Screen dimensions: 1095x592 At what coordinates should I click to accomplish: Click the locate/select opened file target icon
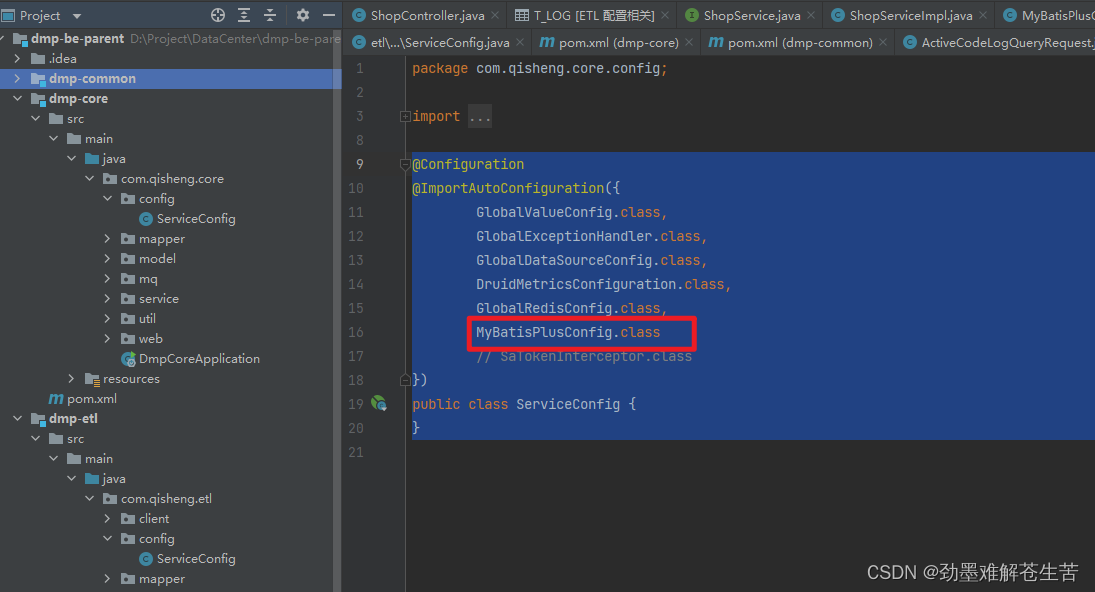[x=218, y=15]
